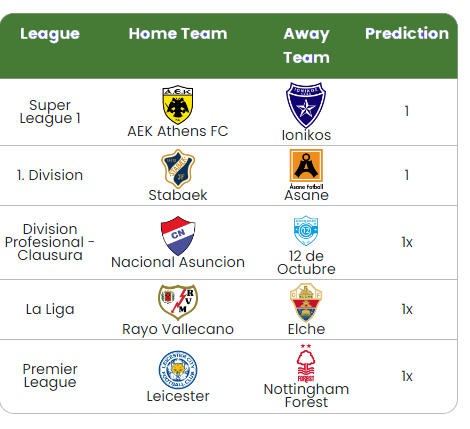Select the Premier League league label
Viewport: 470px width, 429px height.
50,376
